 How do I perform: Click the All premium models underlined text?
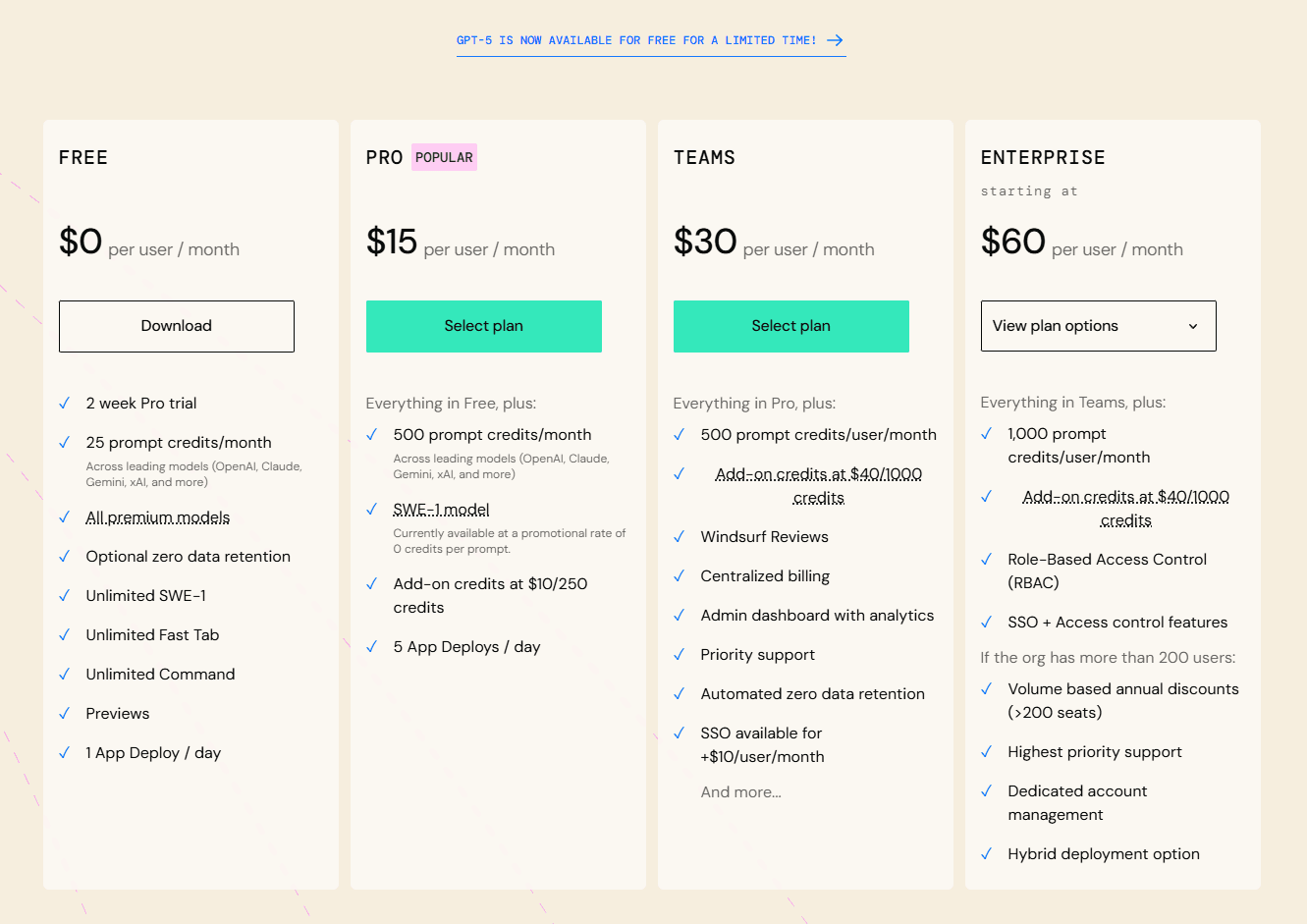coord(158,517)
